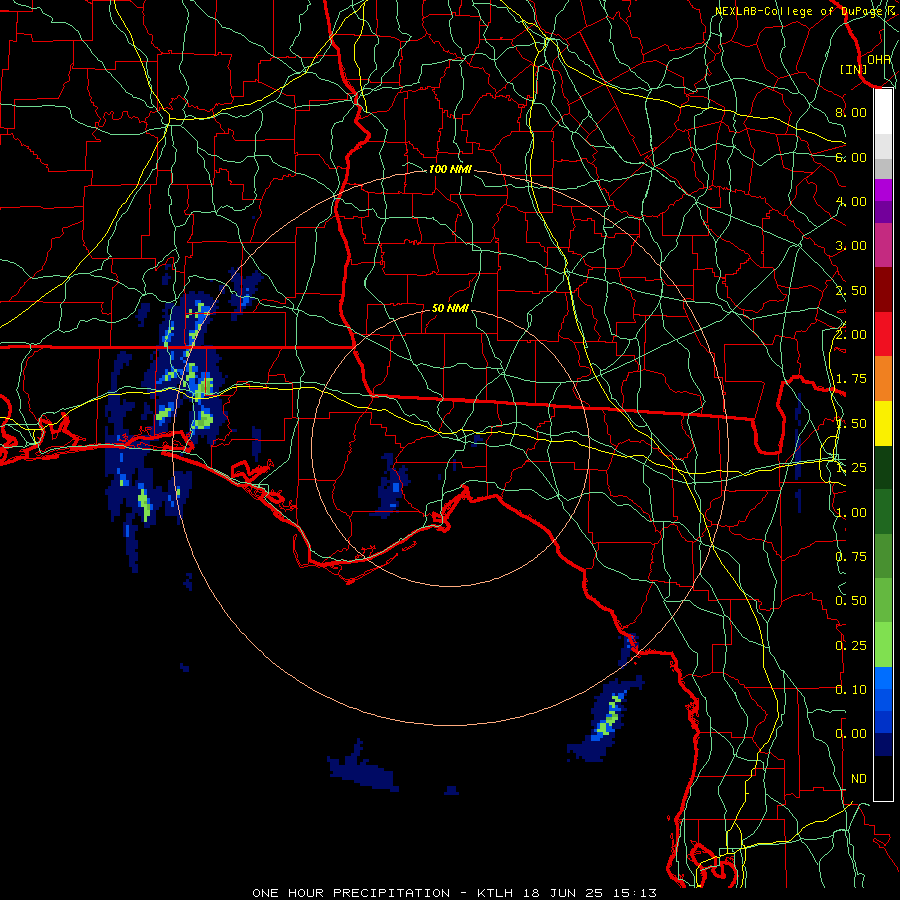
Task: Select the black ND swatch on the legend
Action: click(883, 778)
